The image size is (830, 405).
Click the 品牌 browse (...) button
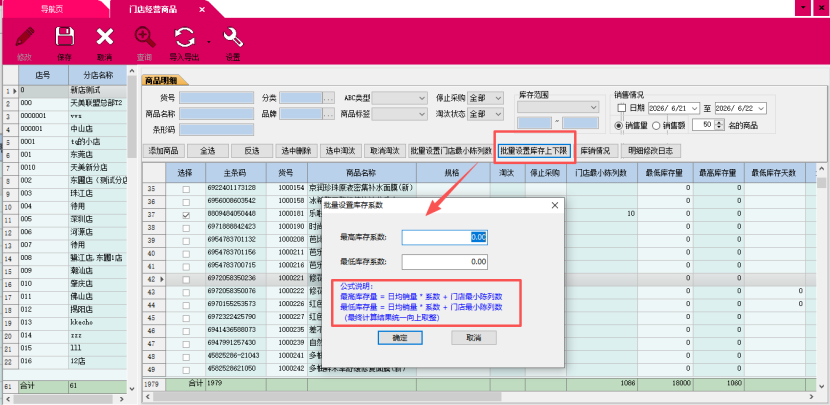point(329,113)
